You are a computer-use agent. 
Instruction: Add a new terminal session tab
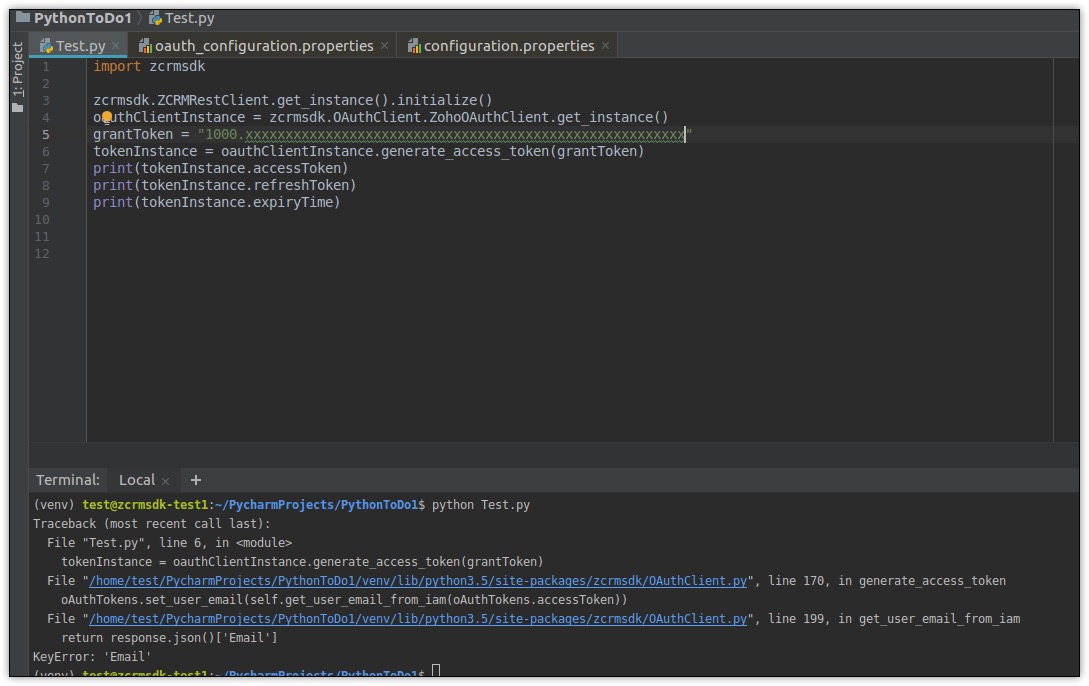tap(196, 480)
